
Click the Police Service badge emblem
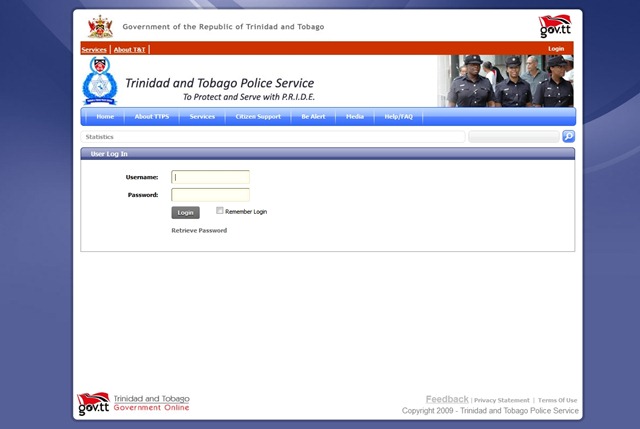tap(100, 81)
